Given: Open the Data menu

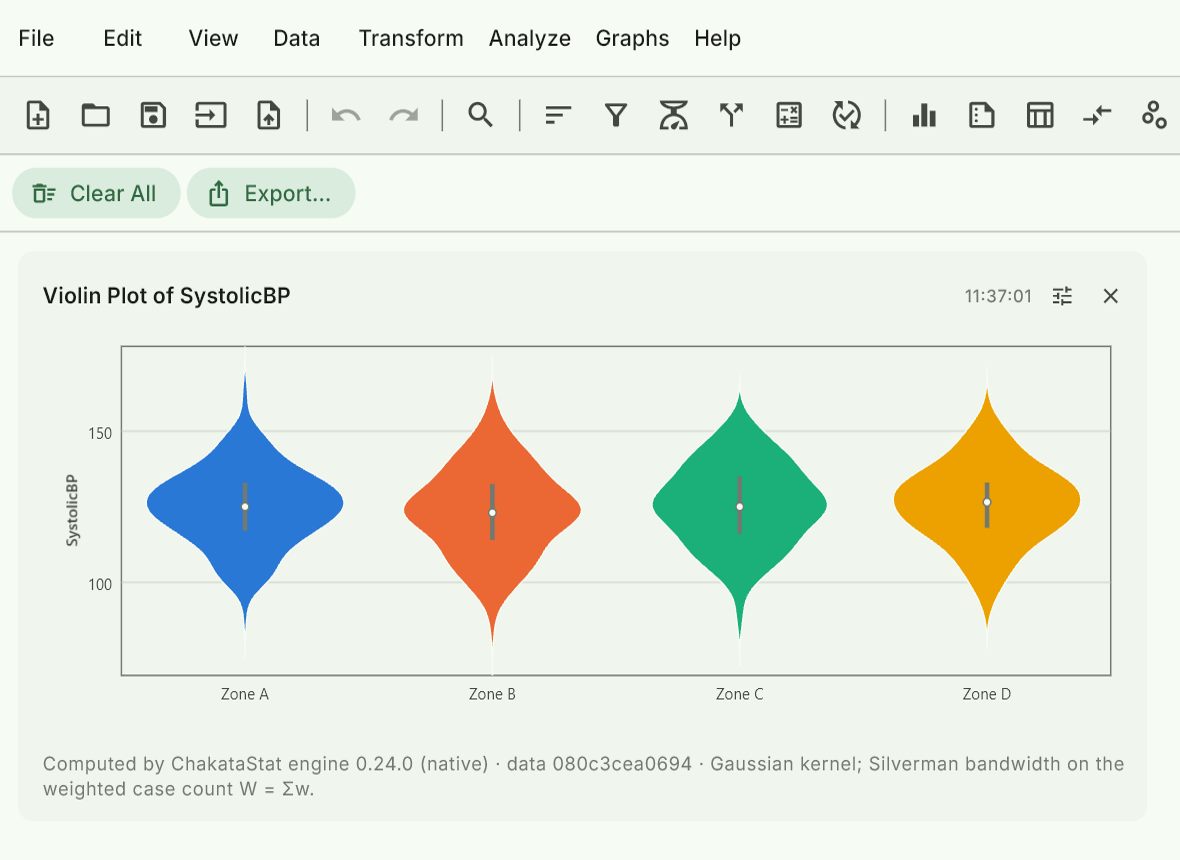Looking at the screenshot, I should click(x=297, y=38).
